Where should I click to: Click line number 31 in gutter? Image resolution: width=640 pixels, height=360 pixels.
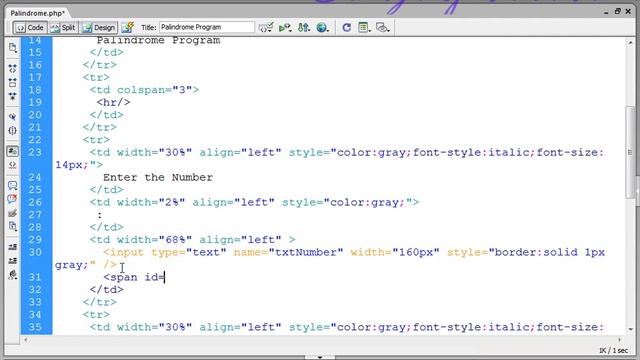click(35, 277)
